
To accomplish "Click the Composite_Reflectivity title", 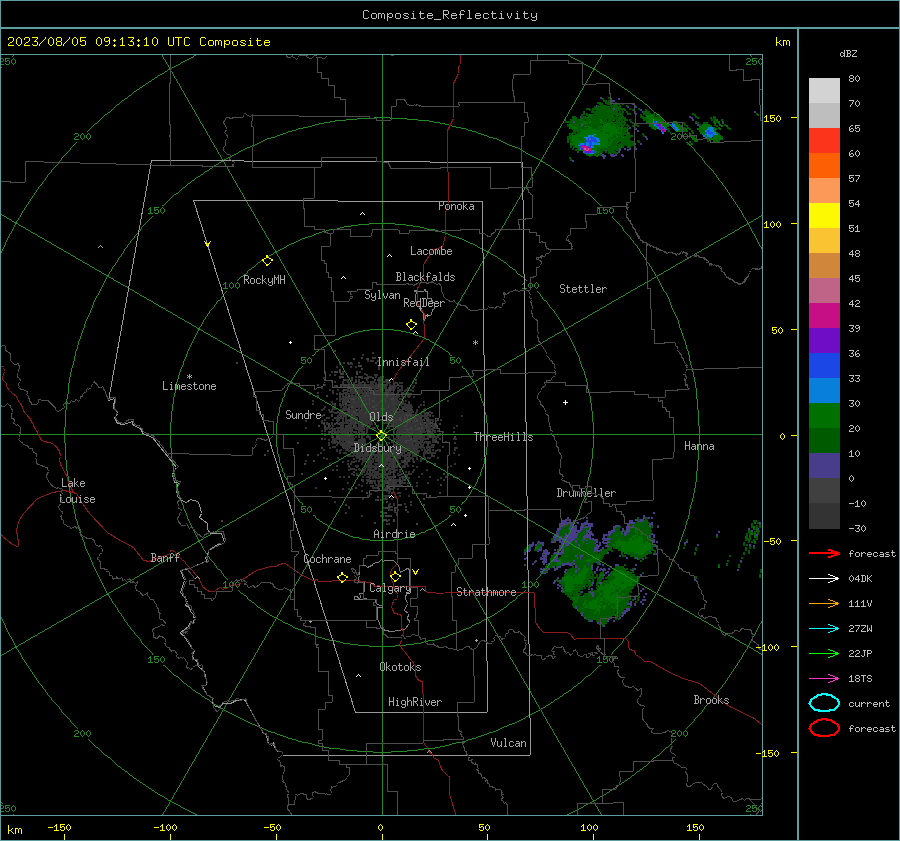I will 449,15.
